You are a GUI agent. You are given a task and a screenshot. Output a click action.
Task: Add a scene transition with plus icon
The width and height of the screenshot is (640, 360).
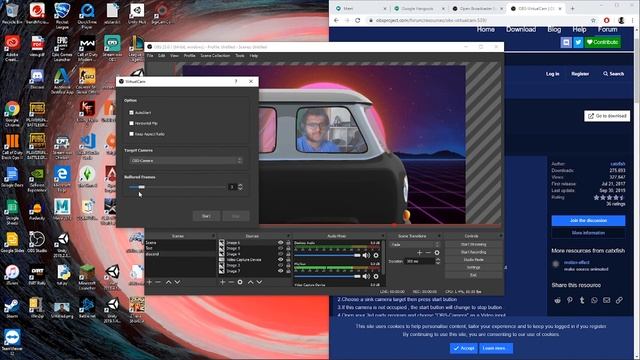coord(419,253)
